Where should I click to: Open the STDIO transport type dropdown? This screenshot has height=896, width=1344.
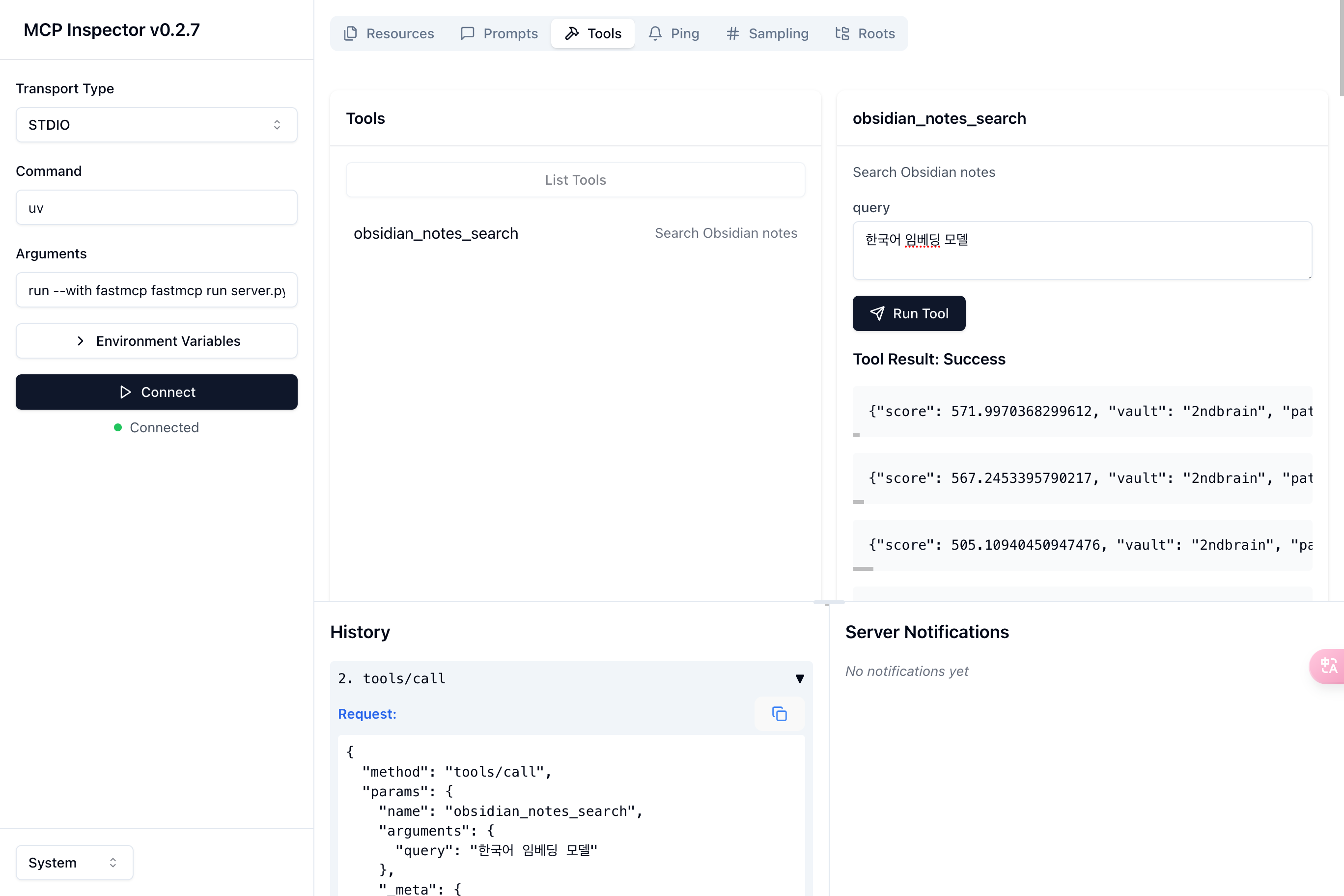click(x=156, y=125)
